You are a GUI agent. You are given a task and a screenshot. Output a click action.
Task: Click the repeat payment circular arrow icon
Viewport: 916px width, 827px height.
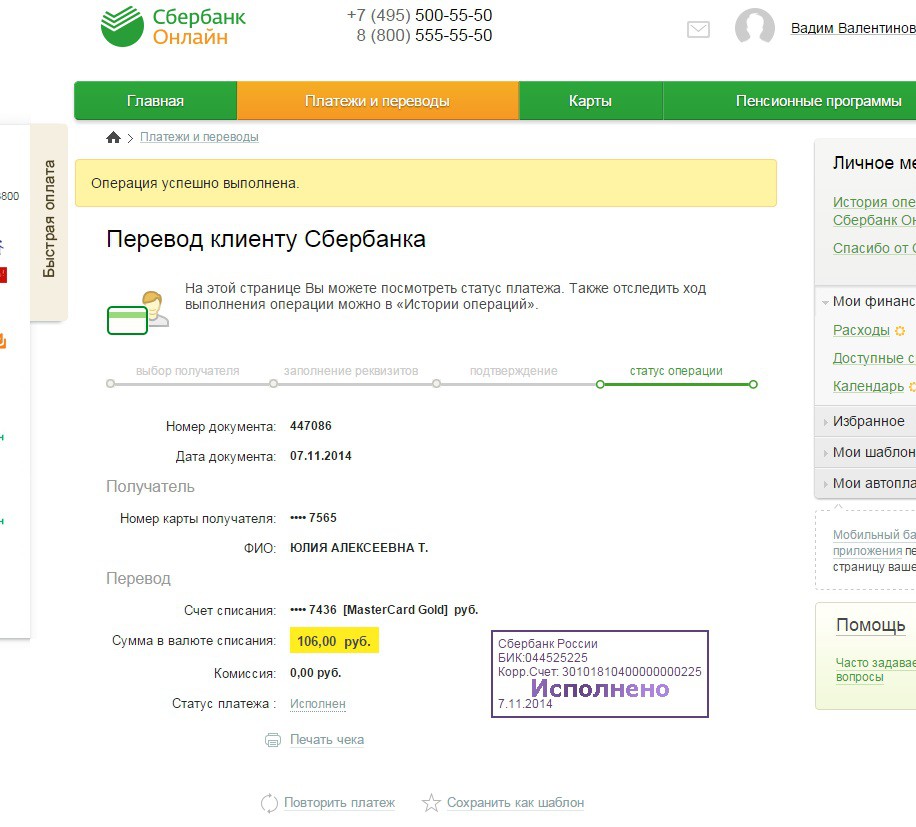(x=269, y=803)
